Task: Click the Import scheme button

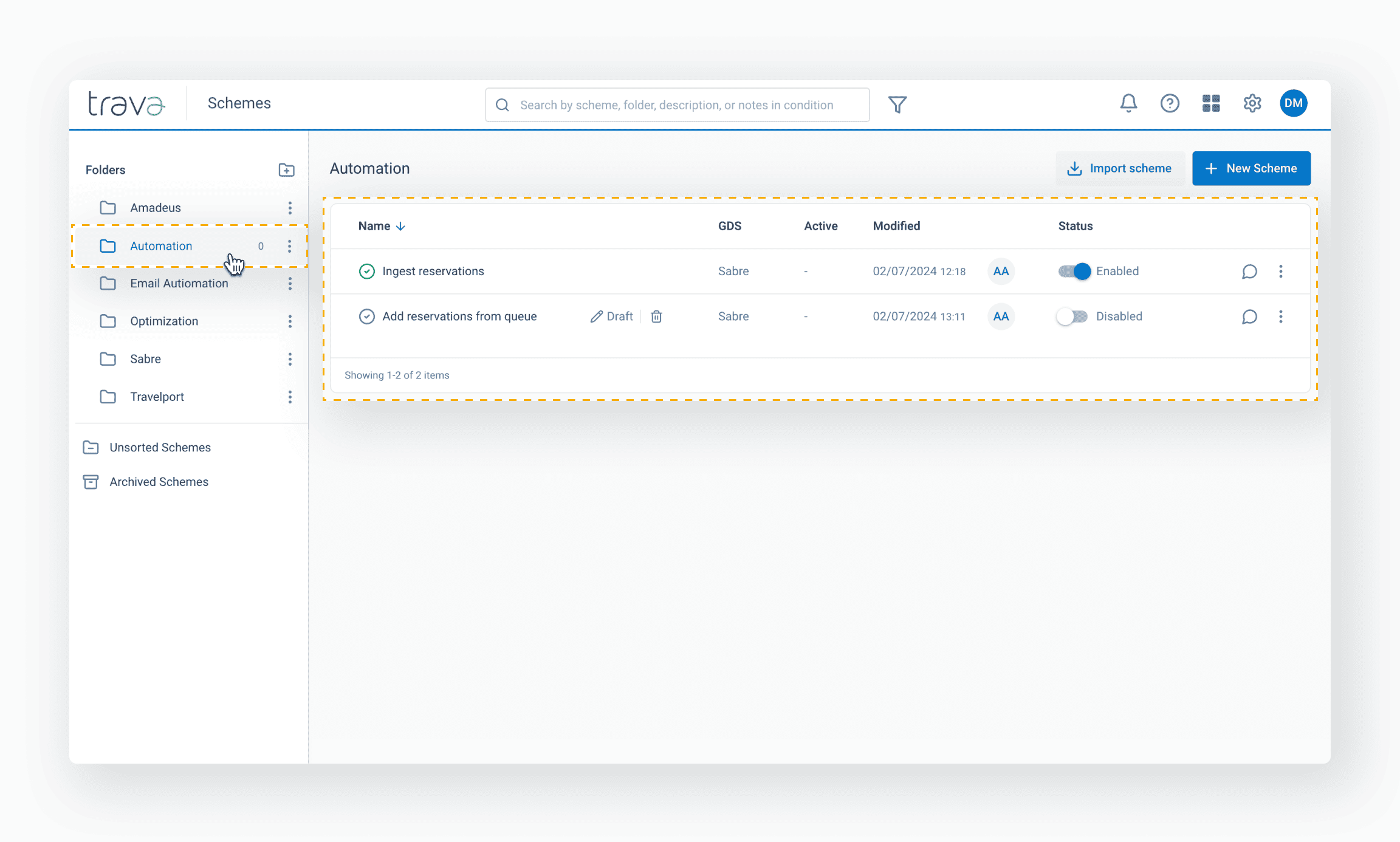Action: pyautogui.click(x=1120, y=168)
